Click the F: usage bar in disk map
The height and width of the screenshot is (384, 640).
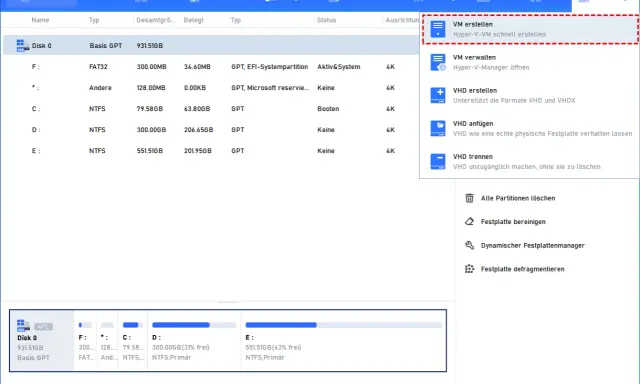click(85, 325)
